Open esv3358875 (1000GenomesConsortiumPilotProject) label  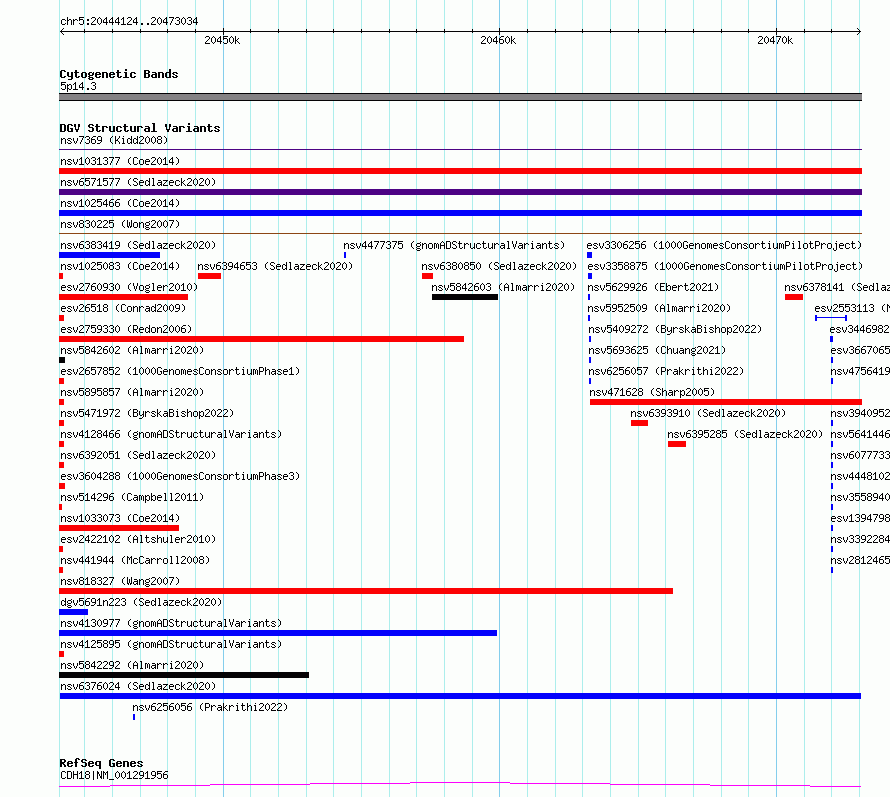(x=725, y=266)
